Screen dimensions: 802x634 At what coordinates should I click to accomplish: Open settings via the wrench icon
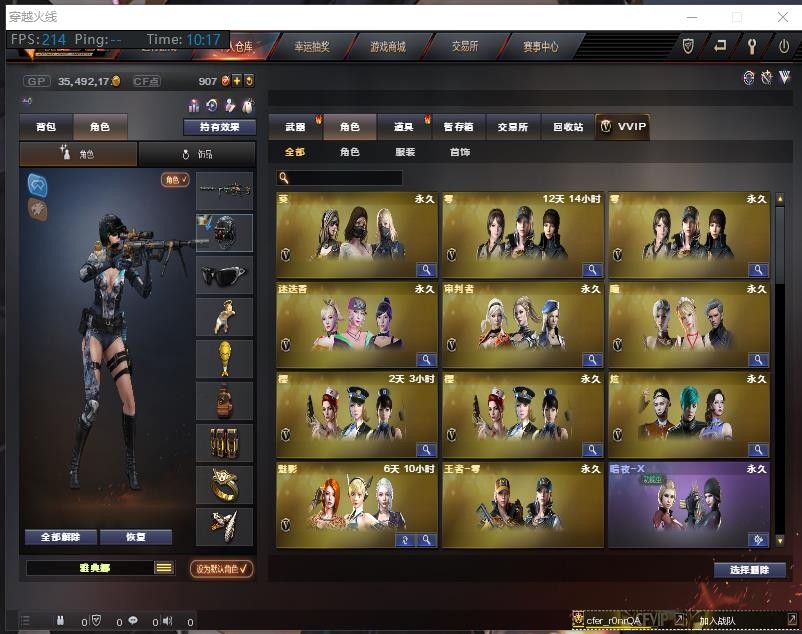(751, 47)
